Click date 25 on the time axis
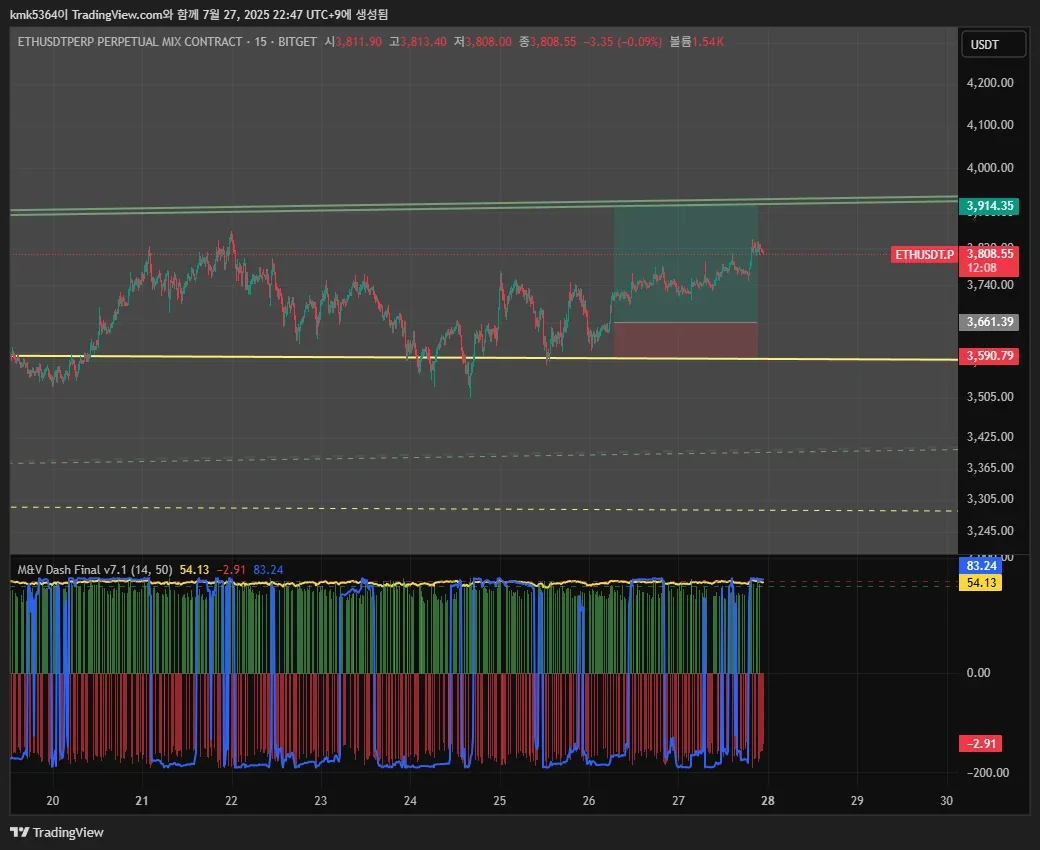 [x=499, y=801]
